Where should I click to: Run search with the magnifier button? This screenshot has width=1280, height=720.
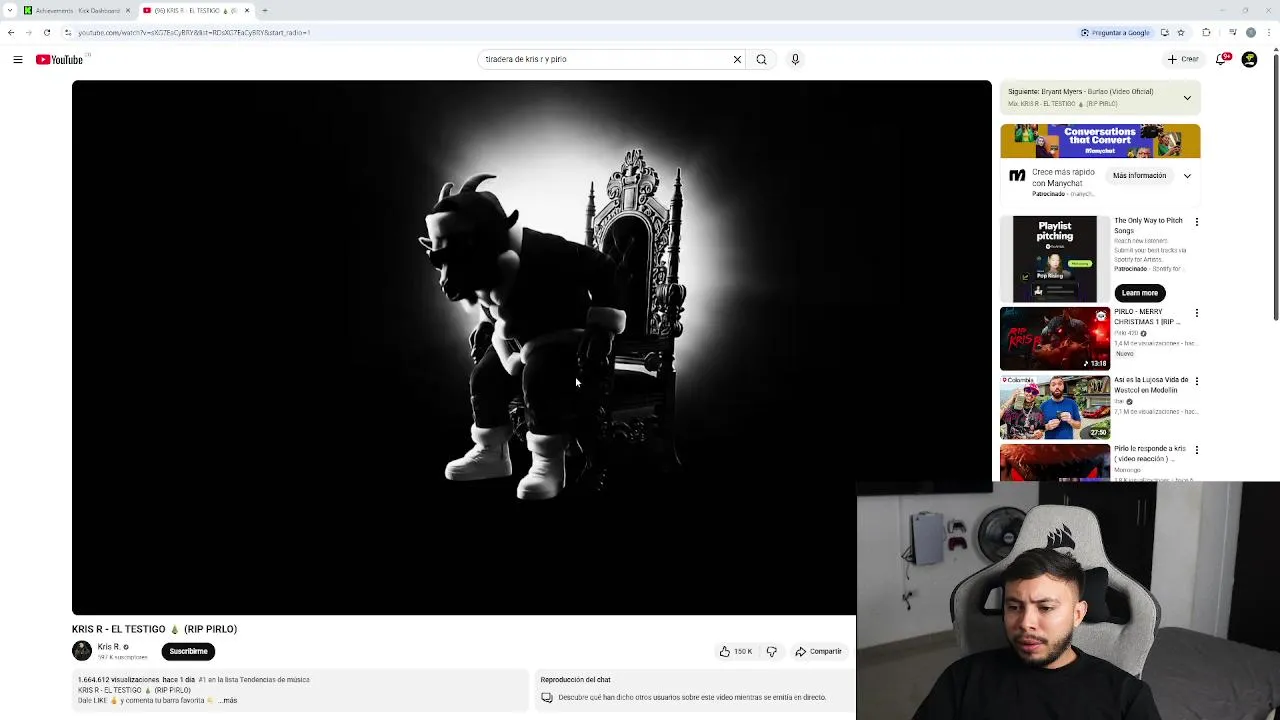point(761,59)
